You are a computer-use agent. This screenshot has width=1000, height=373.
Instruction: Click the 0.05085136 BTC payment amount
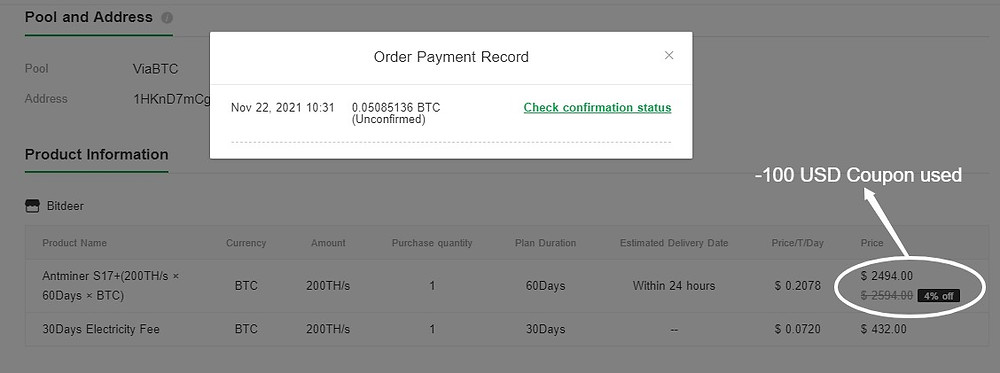point(396,108)
